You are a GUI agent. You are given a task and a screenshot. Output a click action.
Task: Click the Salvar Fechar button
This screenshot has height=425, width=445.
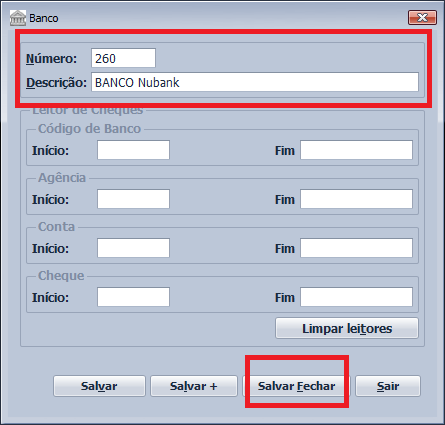click(296, 386)
